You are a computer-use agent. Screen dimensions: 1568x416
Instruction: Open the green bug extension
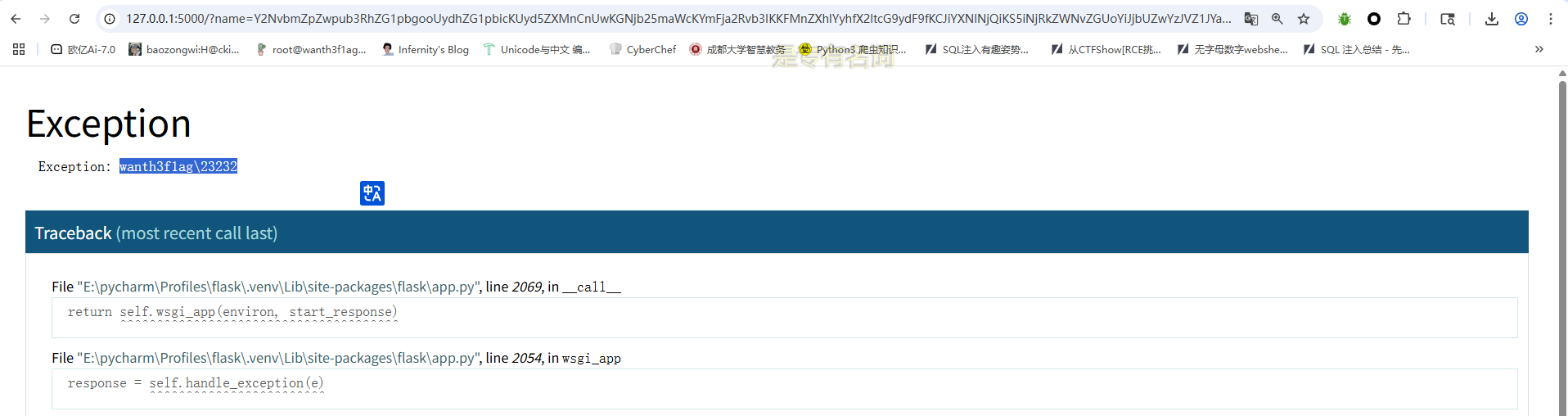coord(1344,19)
